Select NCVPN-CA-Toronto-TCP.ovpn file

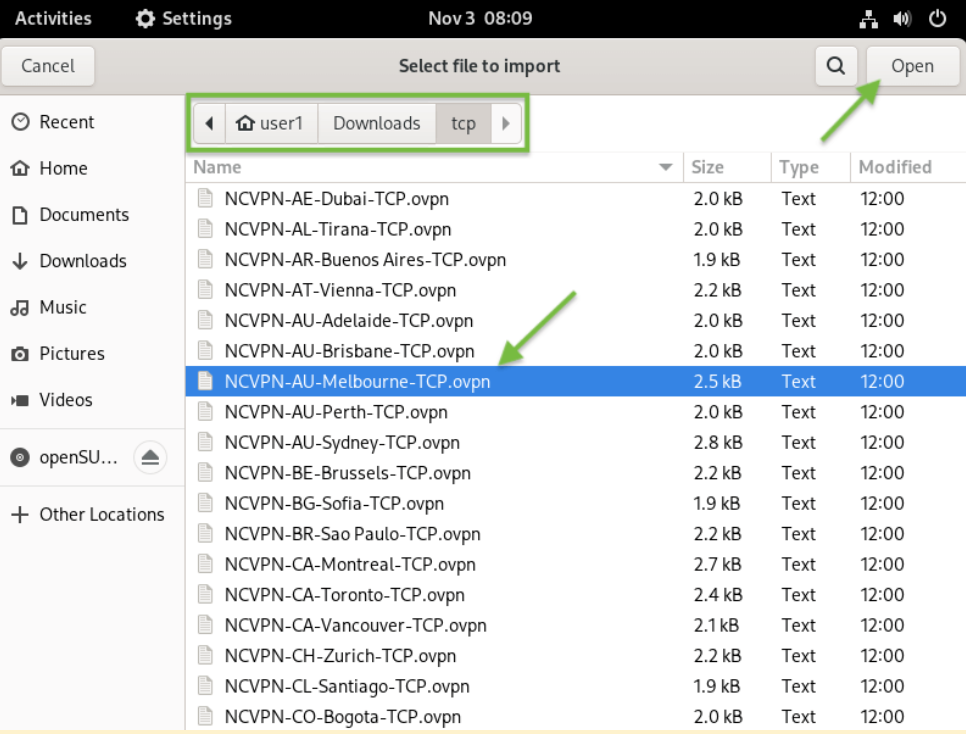point(575,595)
